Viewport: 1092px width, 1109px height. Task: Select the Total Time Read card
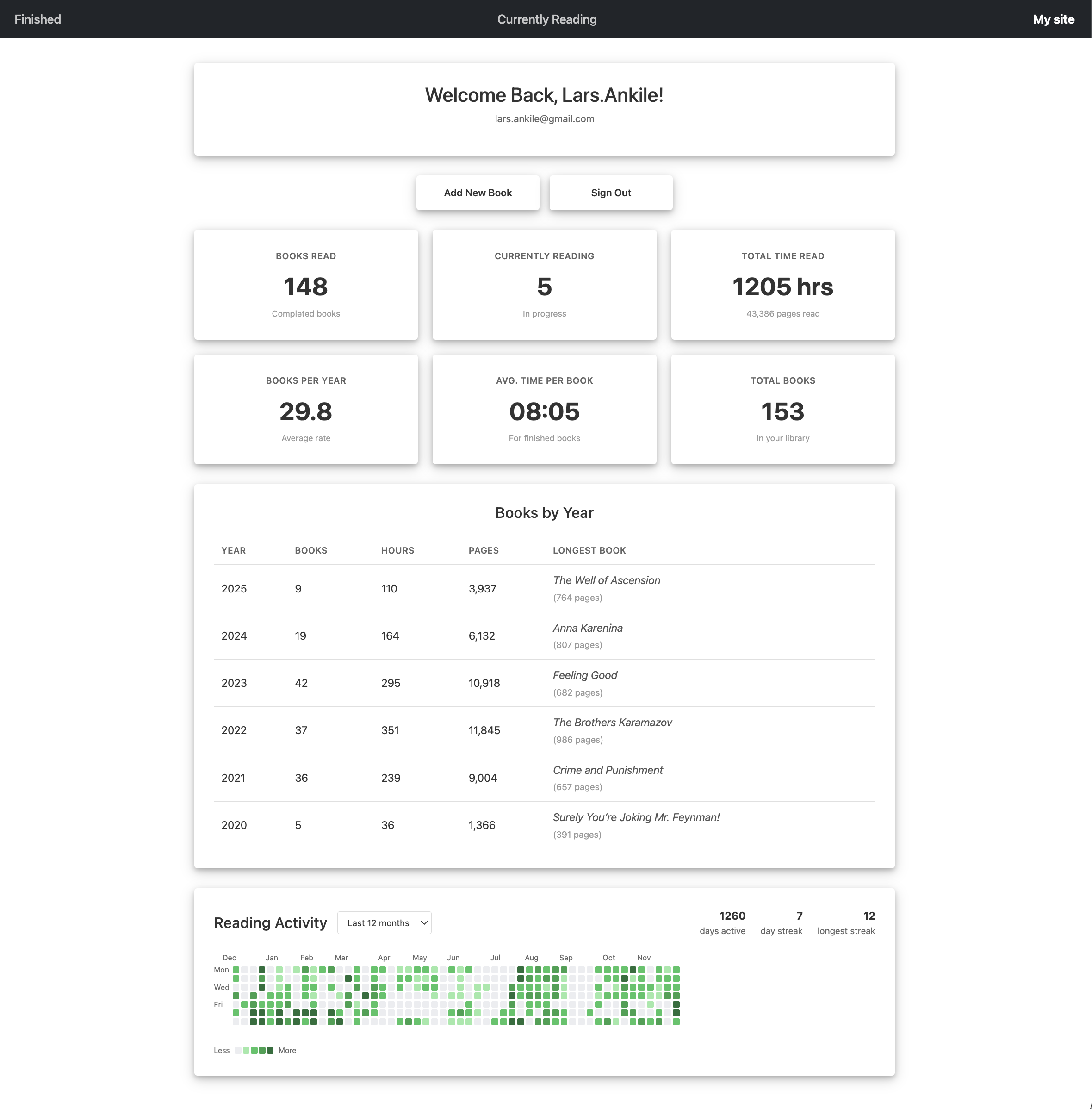coord(782,285)
